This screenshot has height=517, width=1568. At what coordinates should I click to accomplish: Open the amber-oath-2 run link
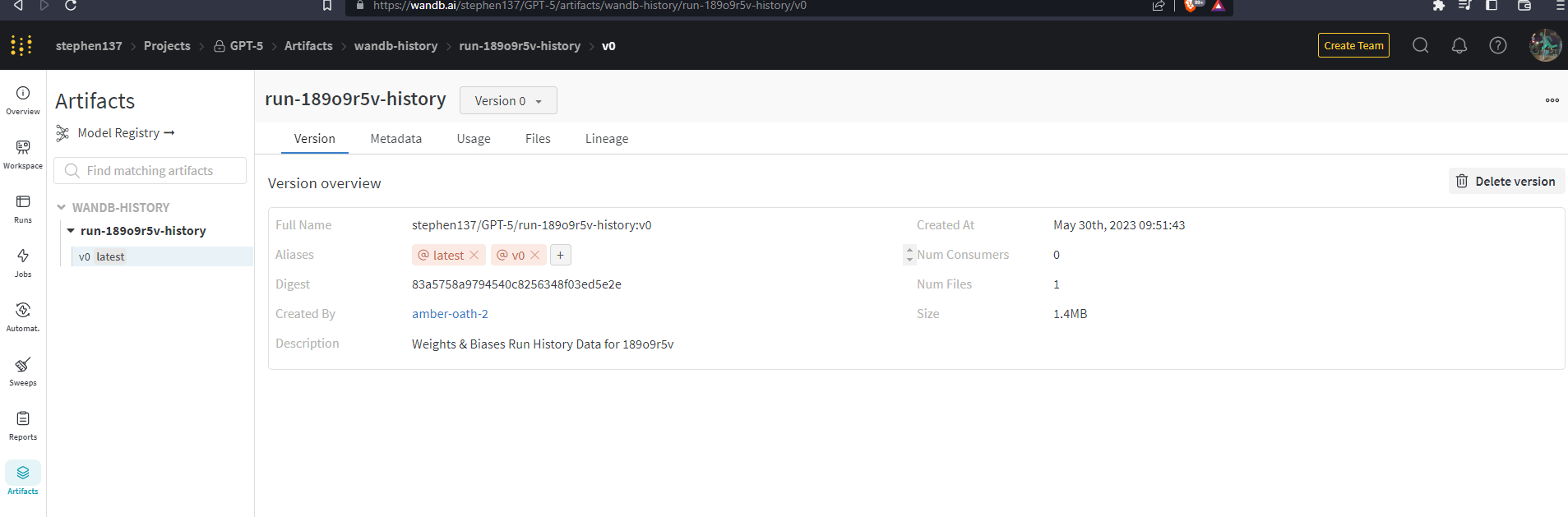click(x=450, y=314)
